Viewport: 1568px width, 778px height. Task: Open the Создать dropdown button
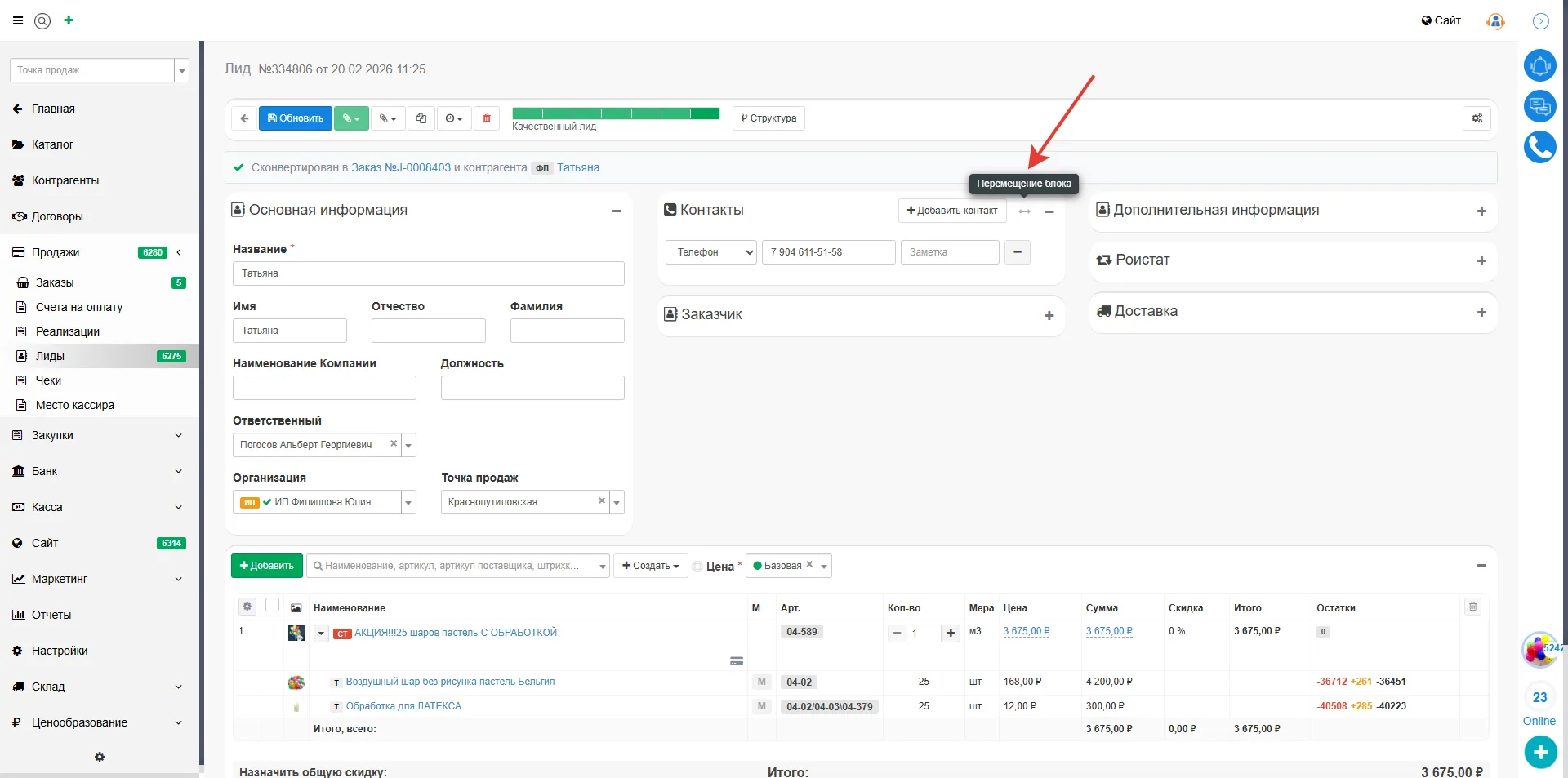click(650, 566)
